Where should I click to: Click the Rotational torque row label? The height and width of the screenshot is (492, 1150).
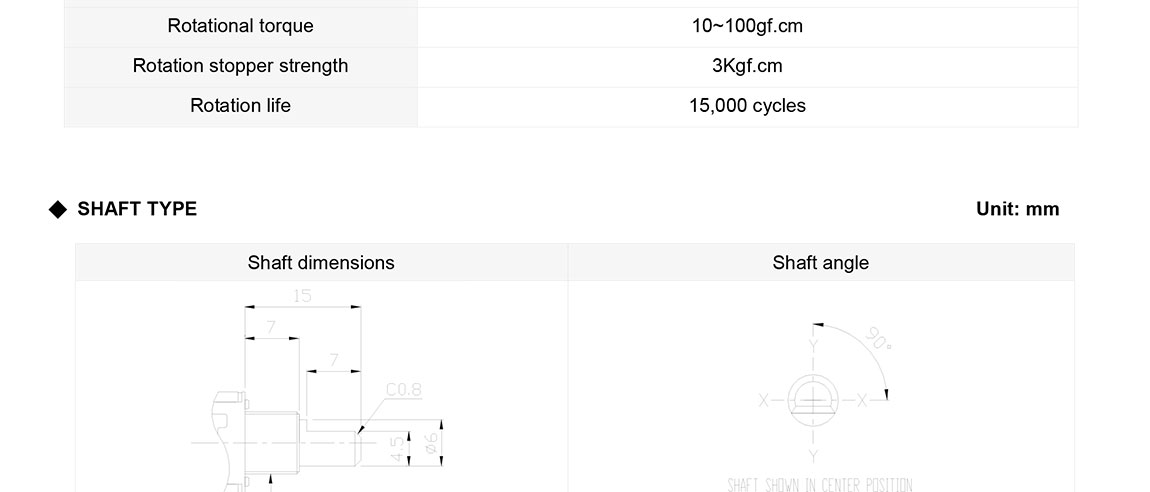click(240, 26)
